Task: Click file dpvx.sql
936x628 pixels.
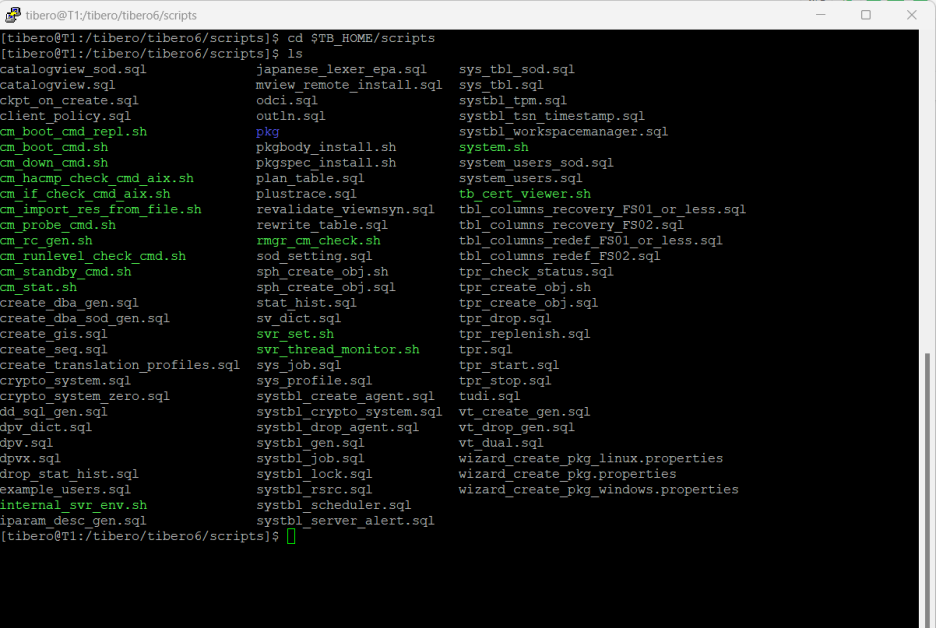Action: pos(30,458)
